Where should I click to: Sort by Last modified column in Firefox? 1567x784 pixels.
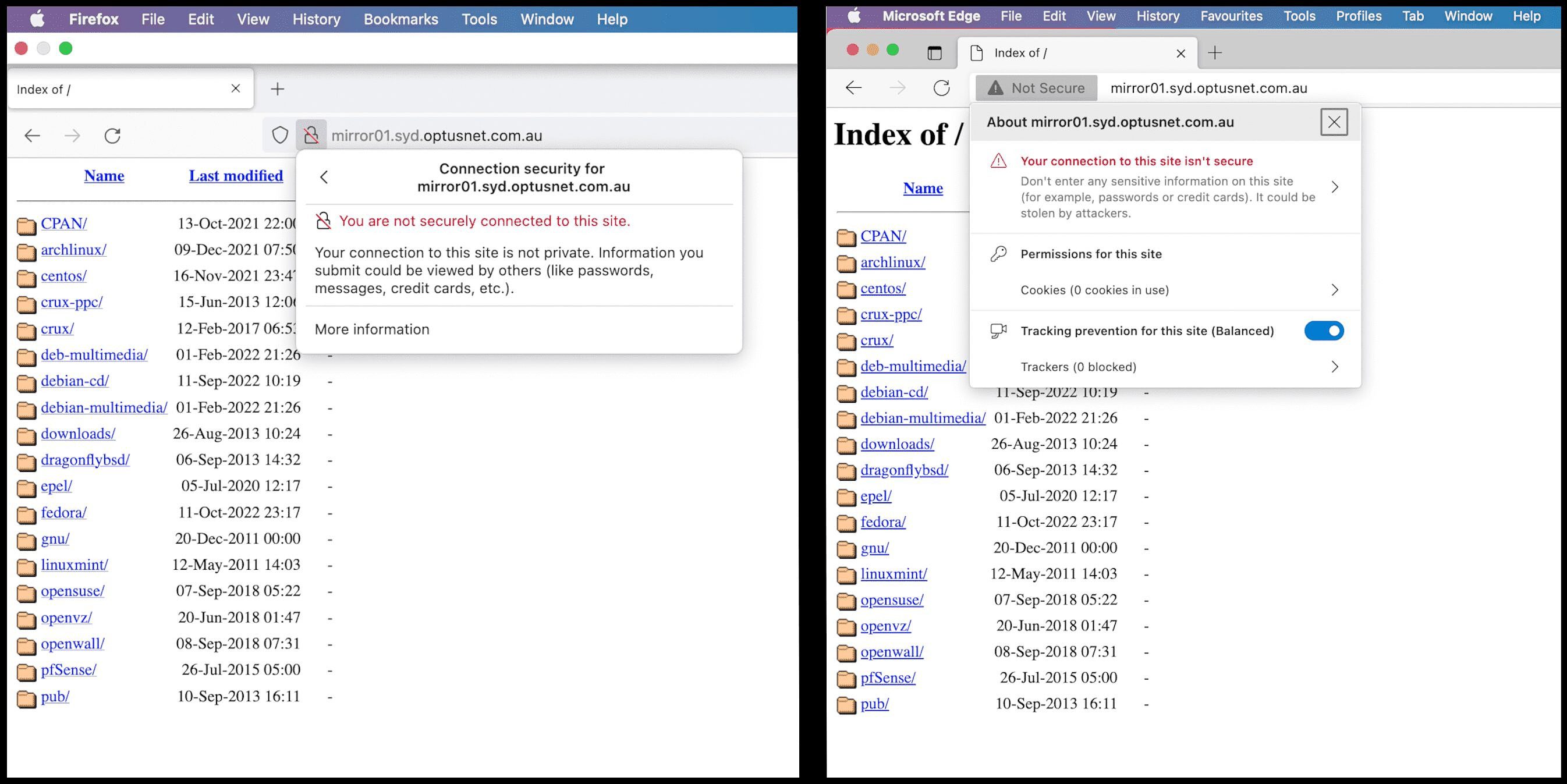pos(236,176)
